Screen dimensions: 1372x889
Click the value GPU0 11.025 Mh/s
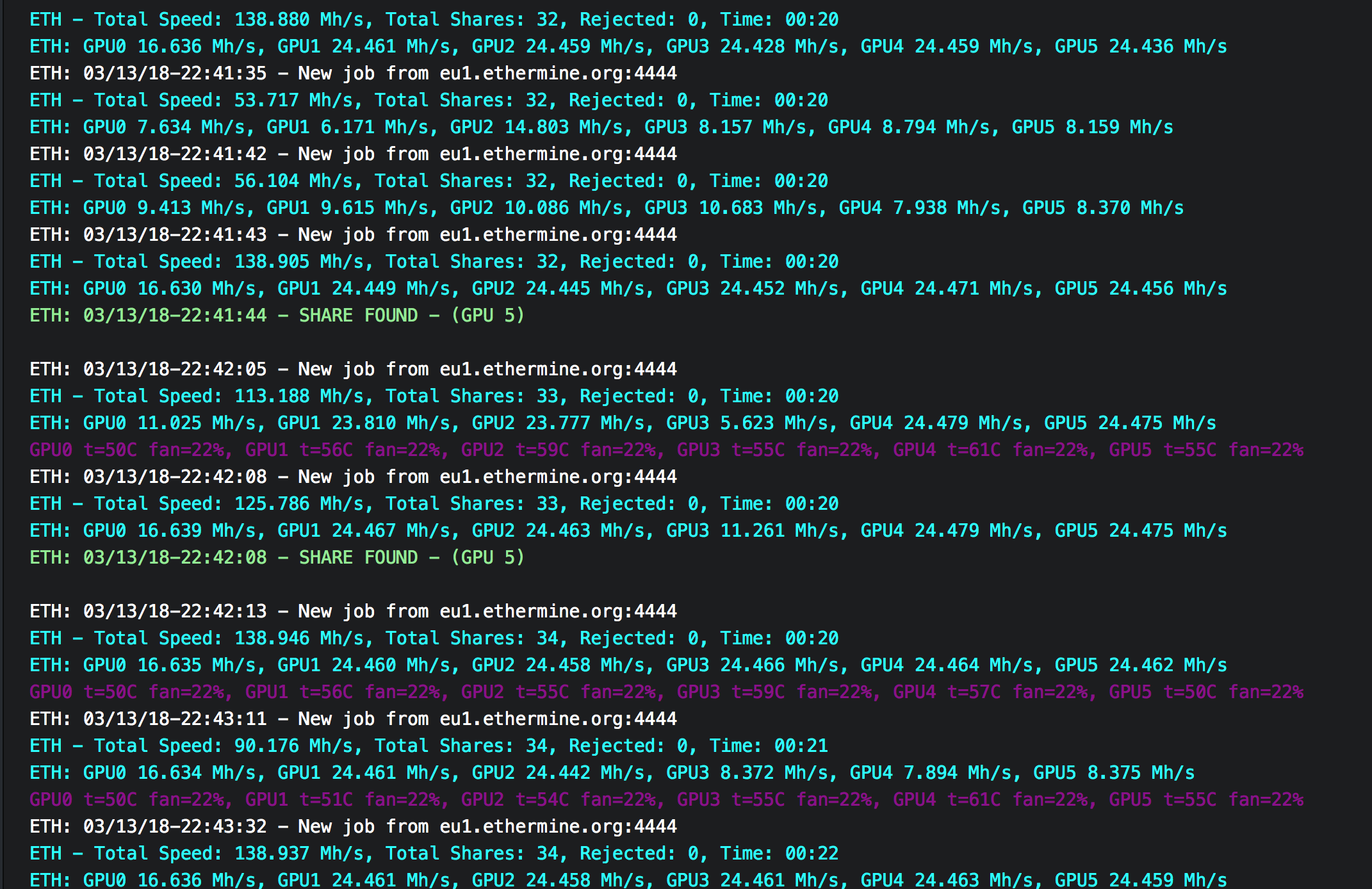pyautogui.click(x=170, y=423)
